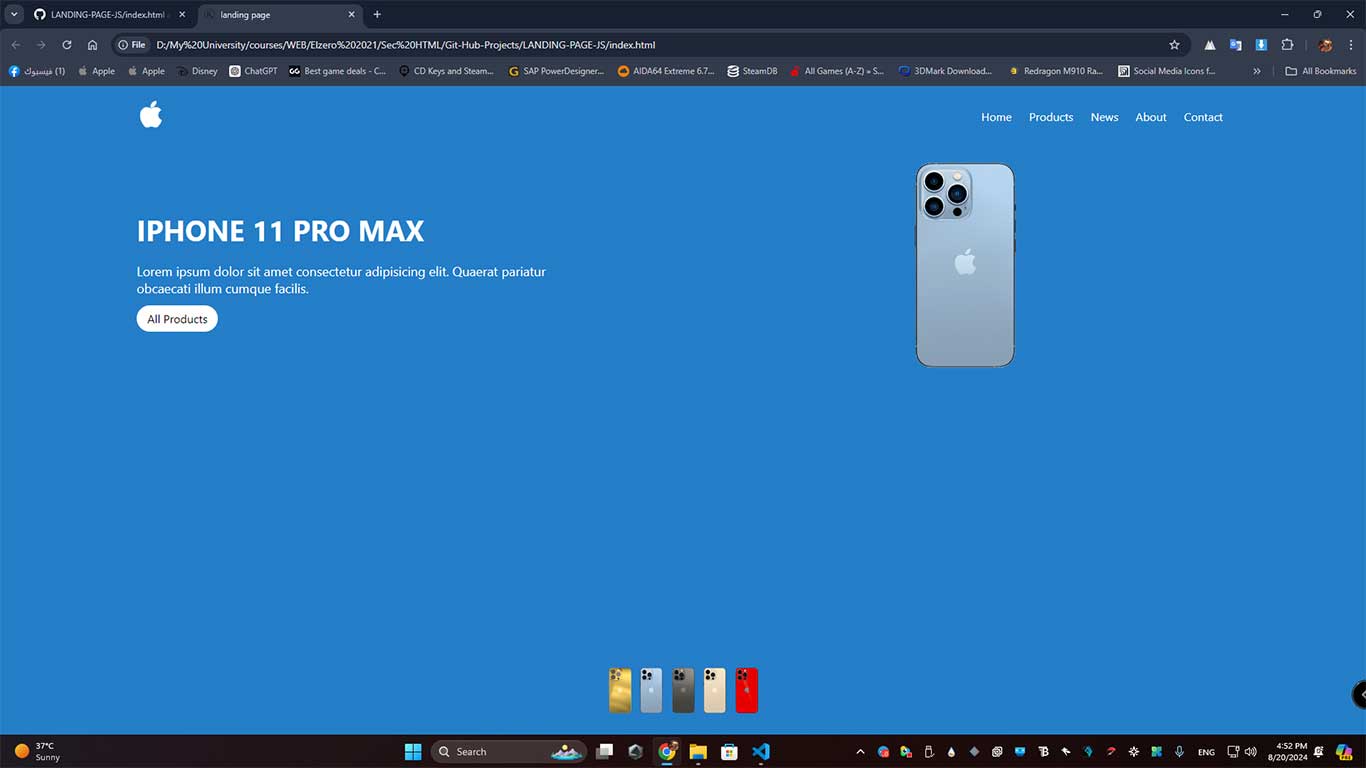Visit the About nav link
Screen dimensions: 1366x768
[x=1151, y=117]
